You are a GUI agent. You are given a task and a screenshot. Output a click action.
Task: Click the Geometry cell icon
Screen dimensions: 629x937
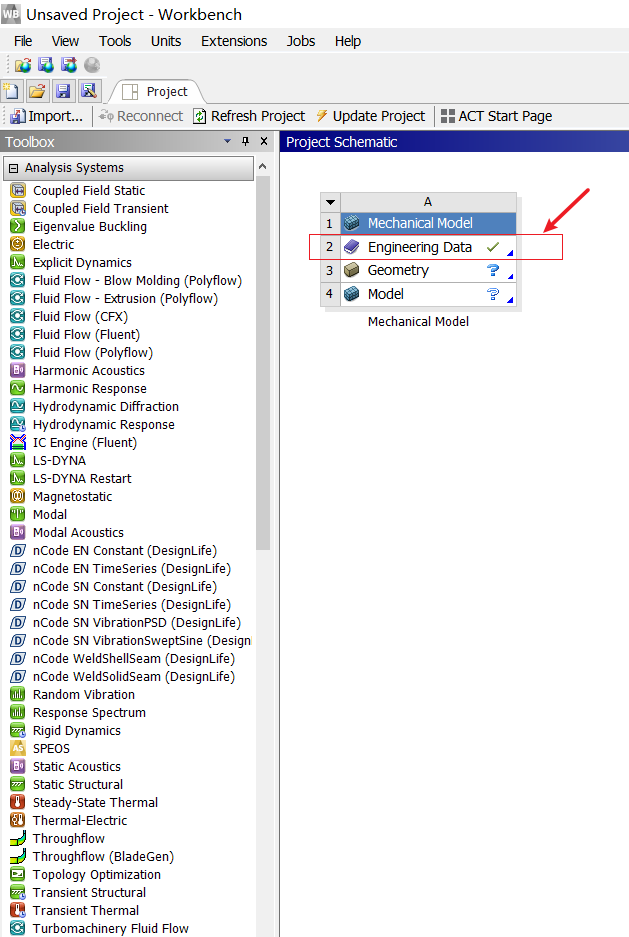[352, 270]
